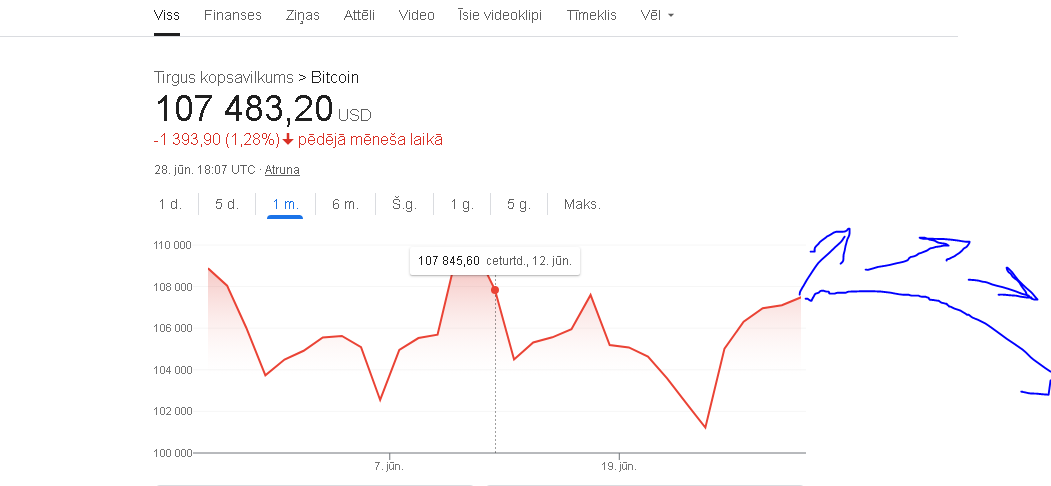This screenshot has width=1051, height=486.
Task: Switch to the Ziņas tab
Action: click(x=302, y=16)
